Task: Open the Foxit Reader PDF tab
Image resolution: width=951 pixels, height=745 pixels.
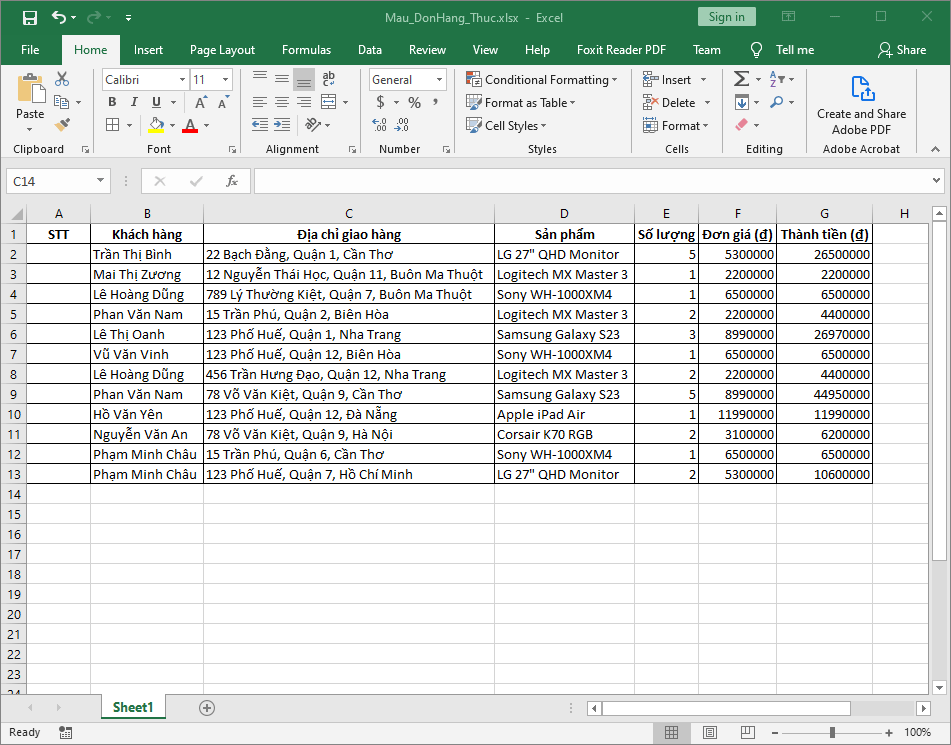Action: click(x=621, y=49)
